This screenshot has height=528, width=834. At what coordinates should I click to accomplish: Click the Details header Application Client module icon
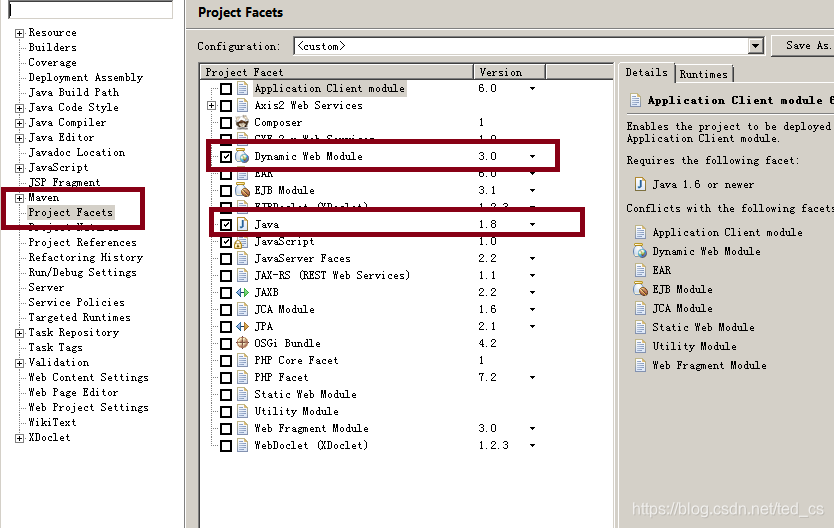click(635, 100)
